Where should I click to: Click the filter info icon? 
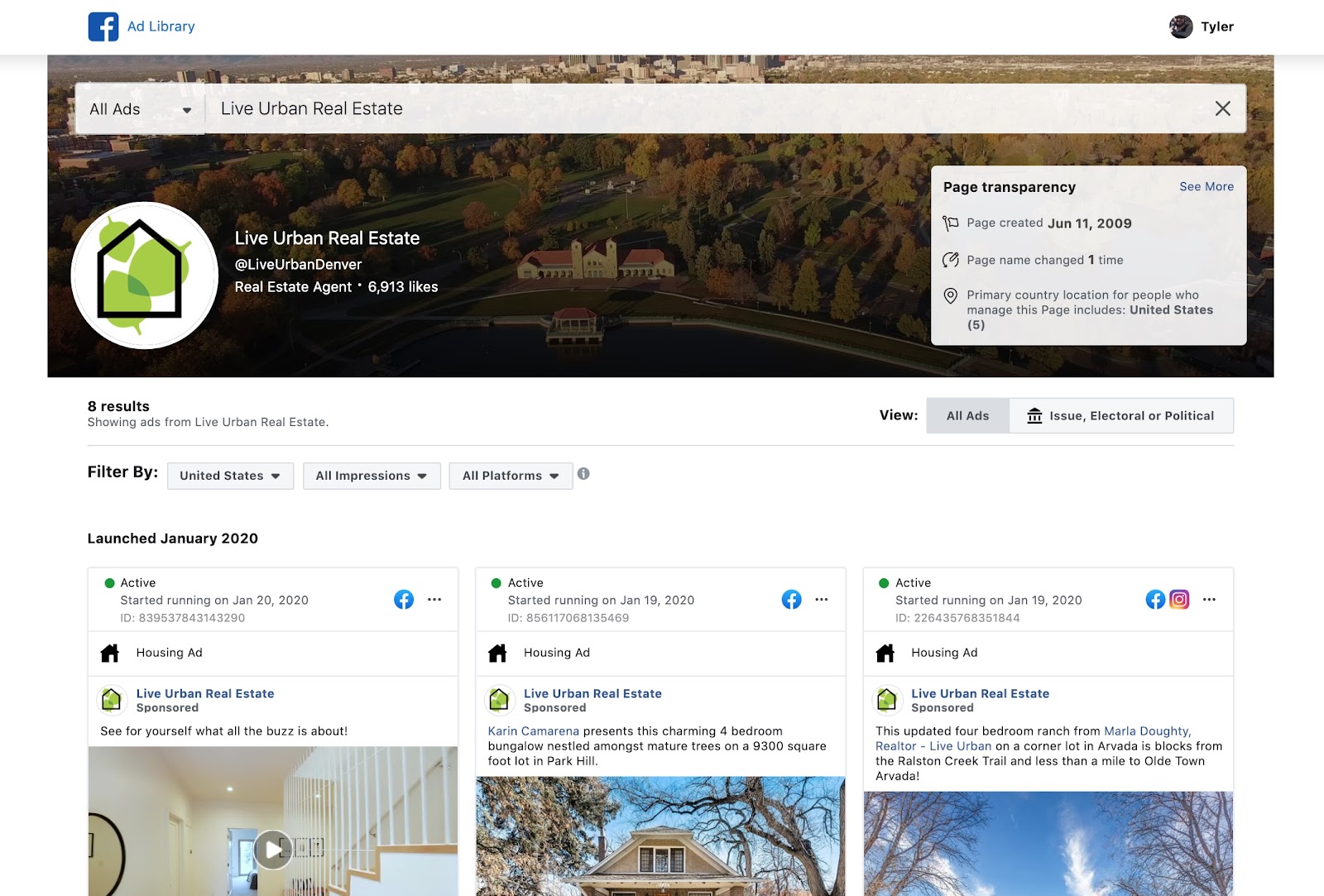(583, 474)
